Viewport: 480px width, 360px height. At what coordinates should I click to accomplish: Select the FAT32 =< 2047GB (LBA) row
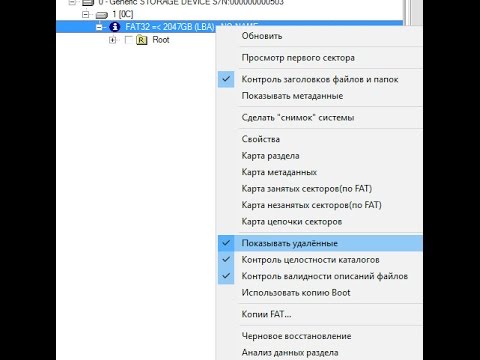point(229,27)
